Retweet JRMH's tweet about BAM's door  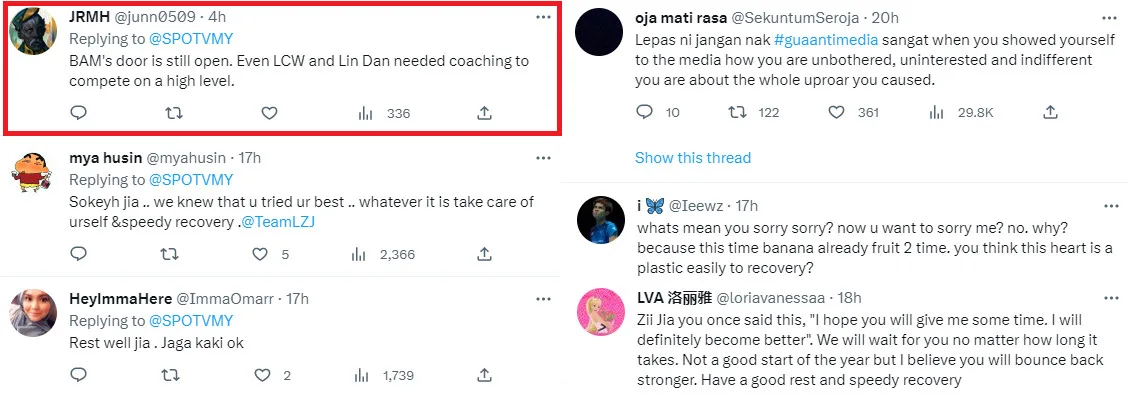pos(172,114)
